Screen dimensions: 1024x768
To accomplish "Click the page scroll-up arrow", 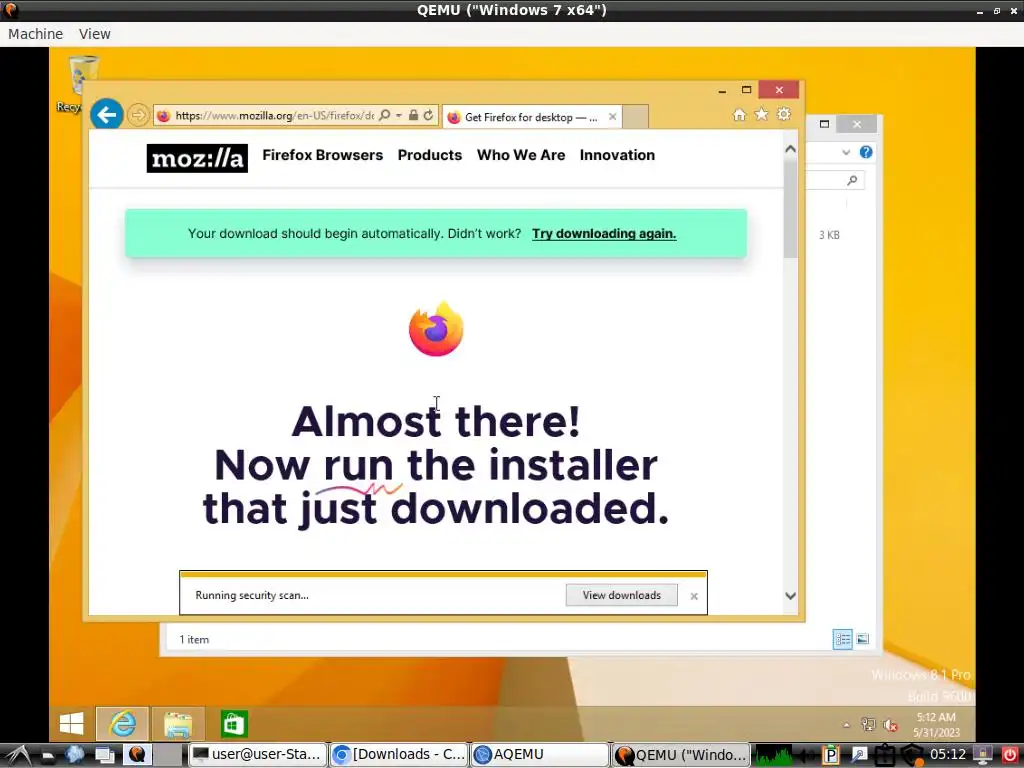I will (x=790, y=149).
